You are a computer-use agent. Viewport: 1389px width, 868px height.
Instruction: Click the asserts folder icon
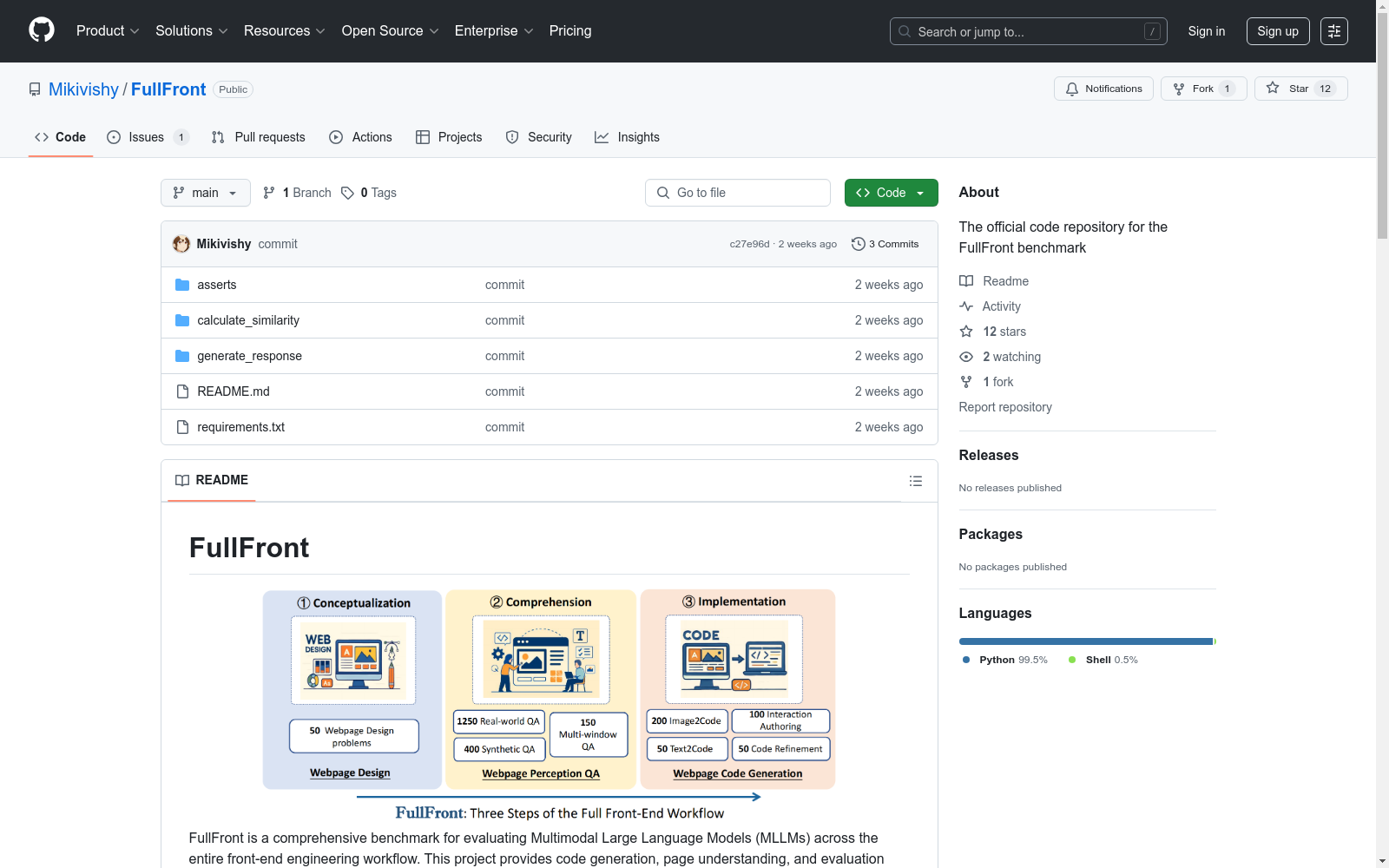point(182,285)
